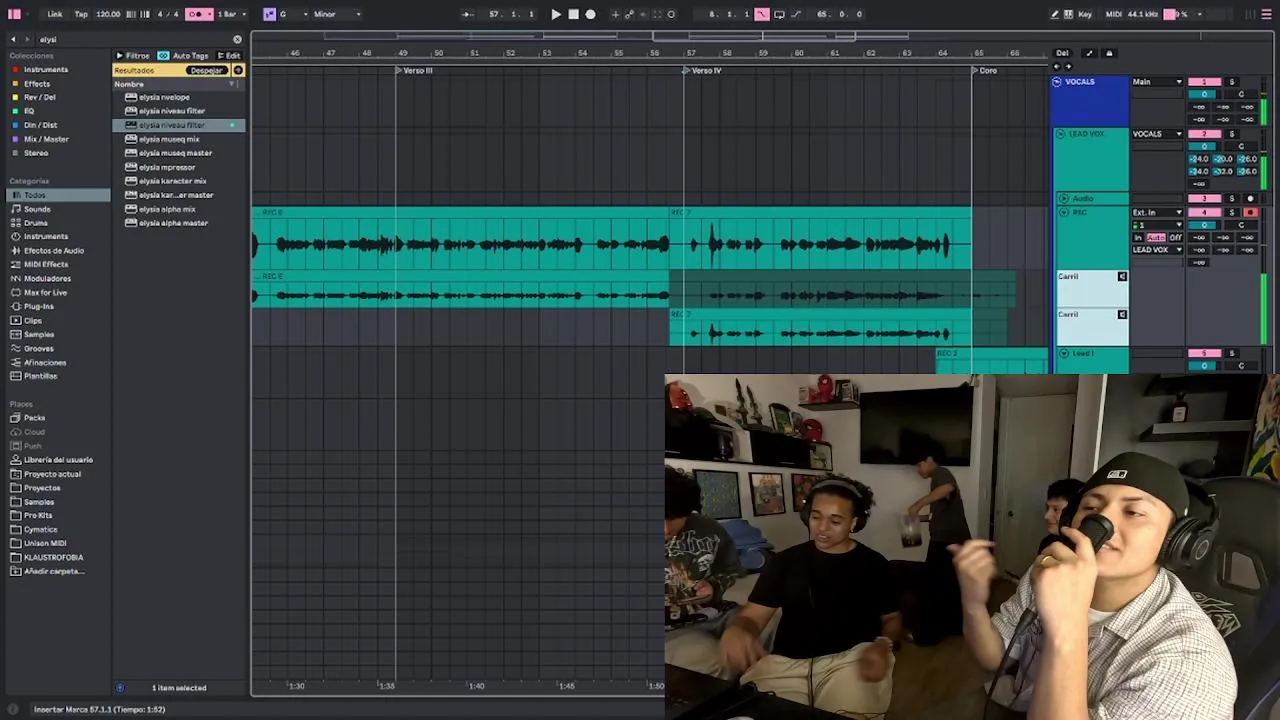Click the Filtros button in browser

(133, 56)
